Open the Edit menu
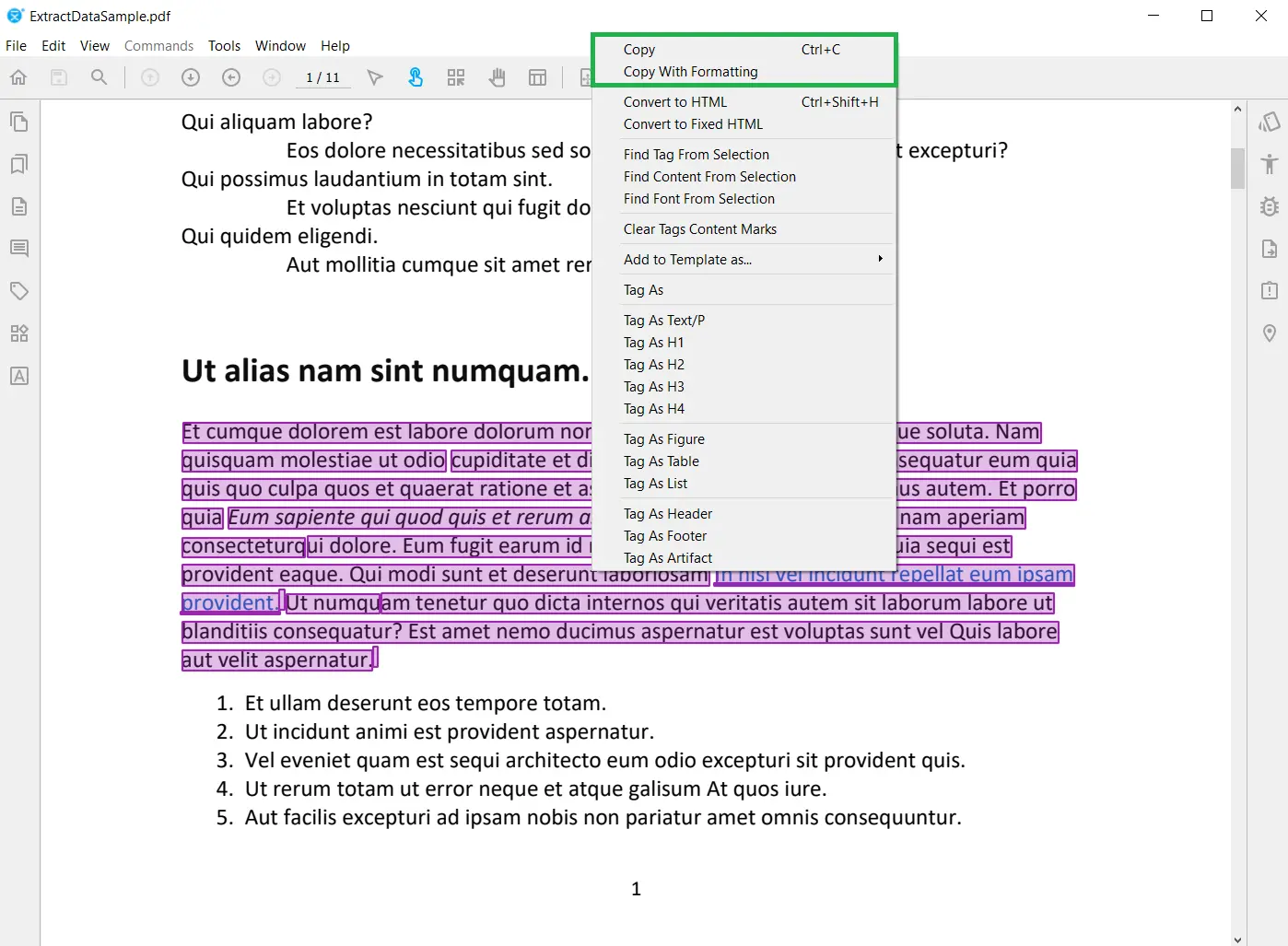Screen dimensions: 1288x946 (x=53, y=46)
